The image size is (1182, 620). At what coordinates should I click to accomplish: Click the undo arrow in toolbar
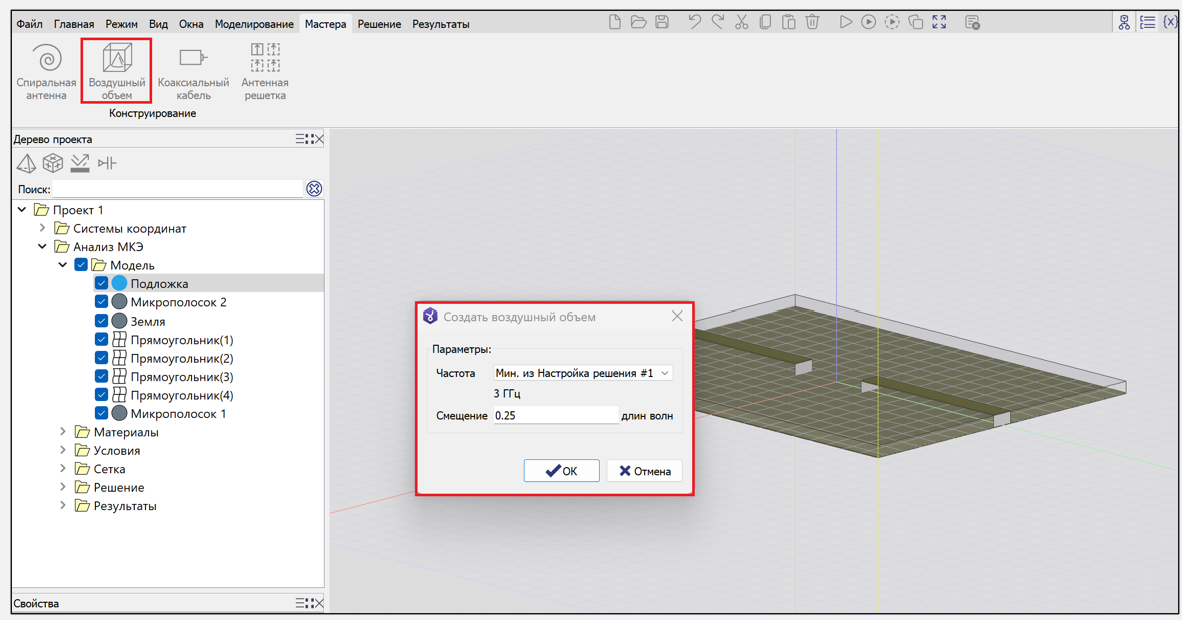click(694, 22)
